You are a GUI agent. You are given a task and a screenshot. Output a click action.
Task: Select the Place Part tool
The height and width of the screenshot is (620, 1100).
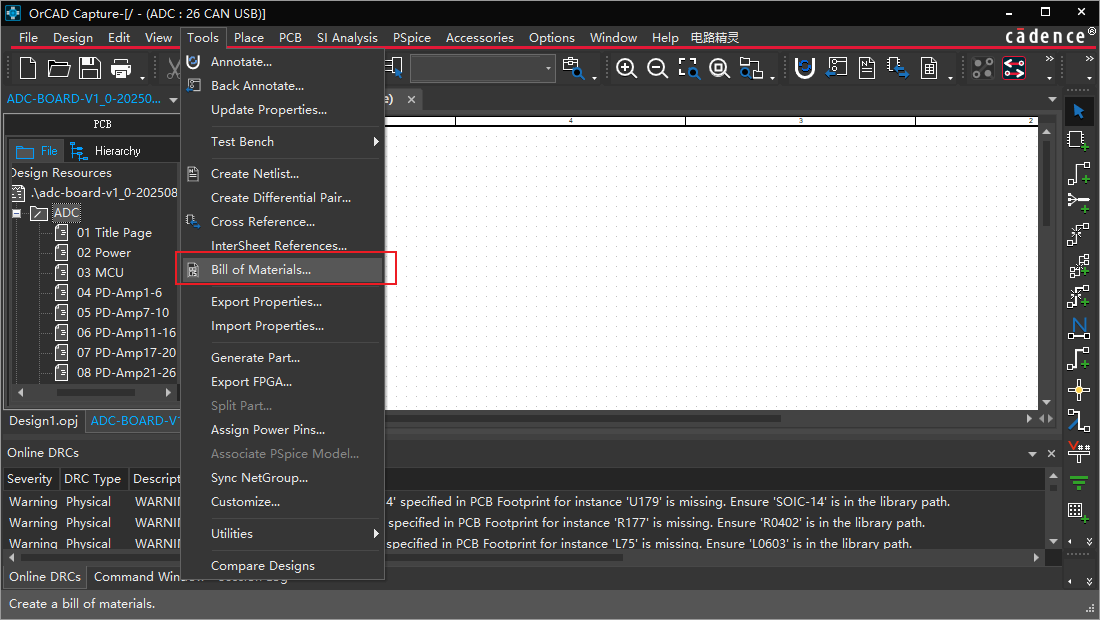1078,141
